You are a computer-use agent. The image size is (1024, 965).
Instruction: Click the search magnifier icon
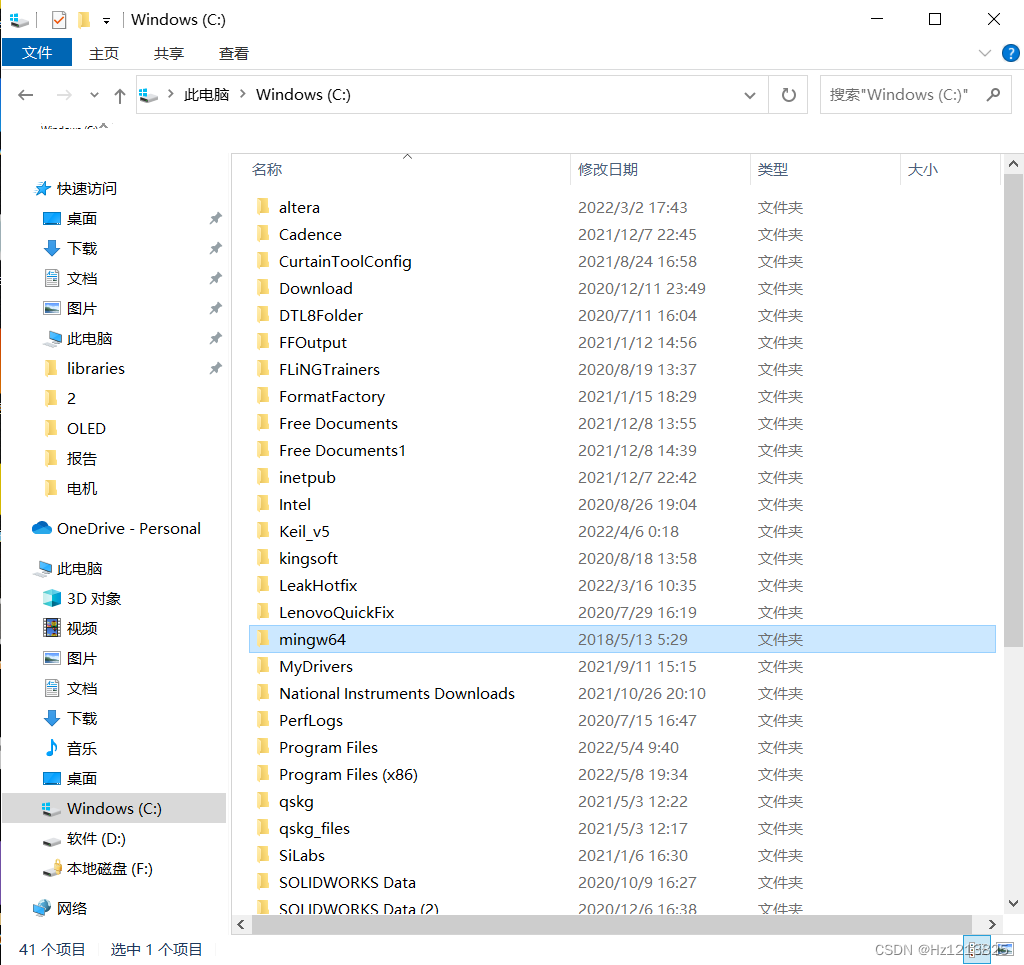[x=993, y=95]
